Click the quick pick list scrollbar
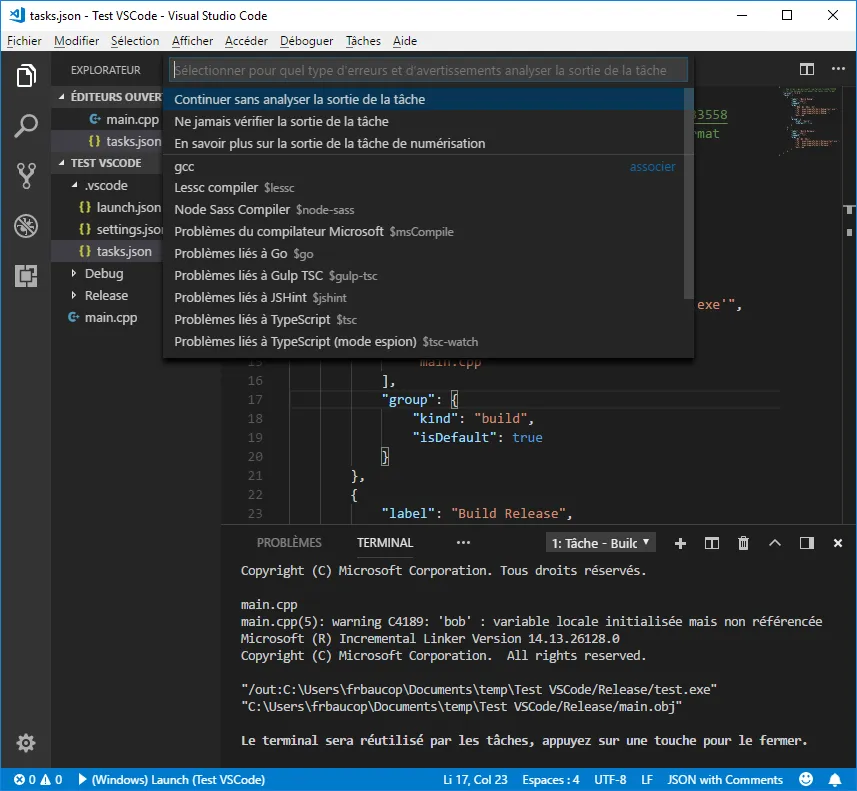The image size is (857, 791). point(689,194)
